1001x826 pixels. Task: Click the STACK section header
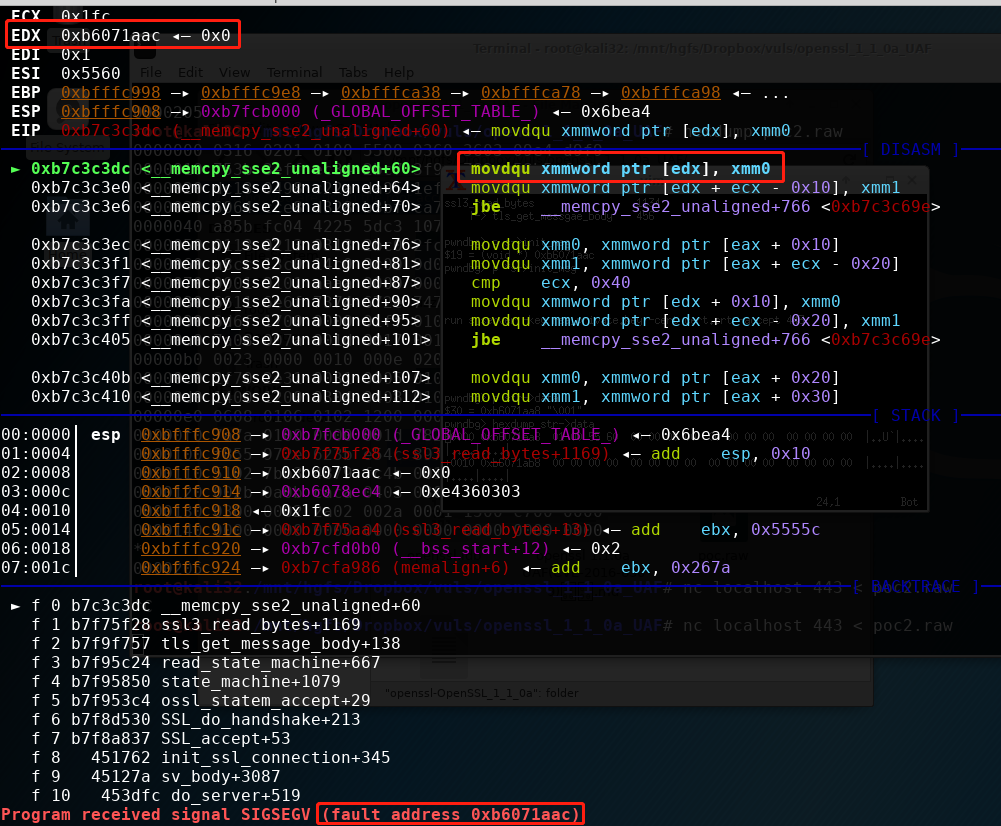(915, 416)
